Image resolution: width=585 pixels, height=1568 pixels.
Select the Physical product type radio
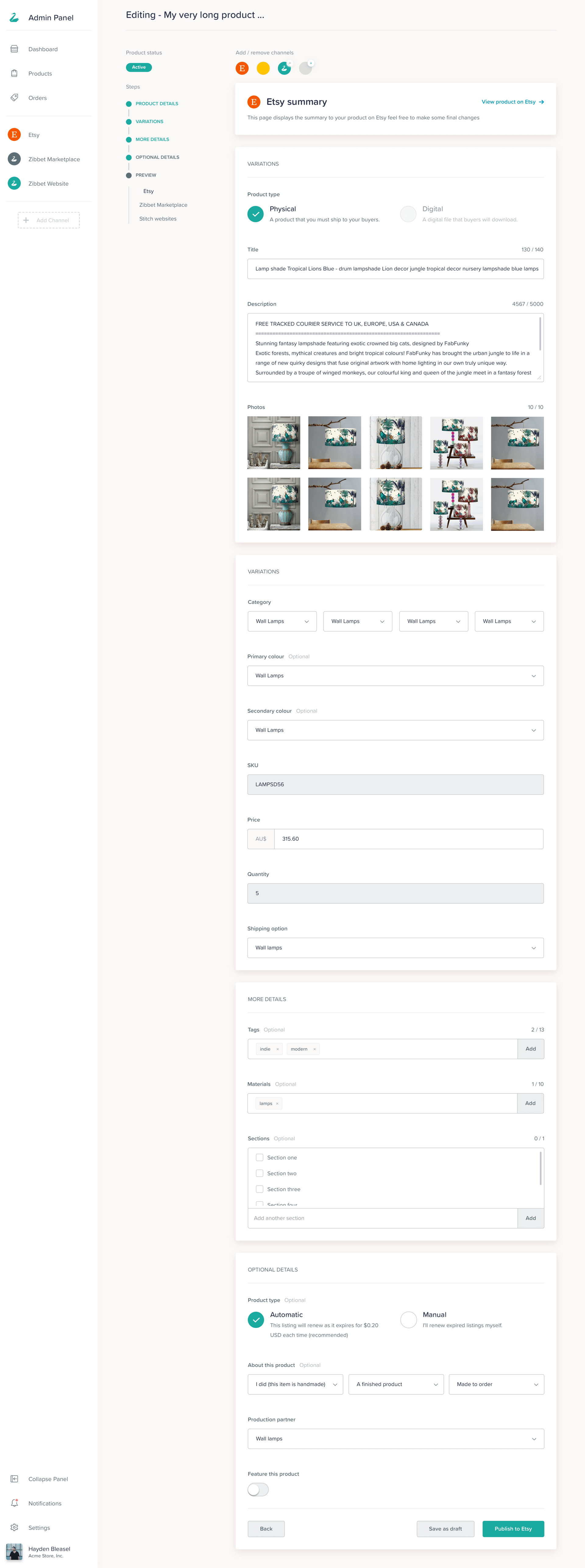256,214
